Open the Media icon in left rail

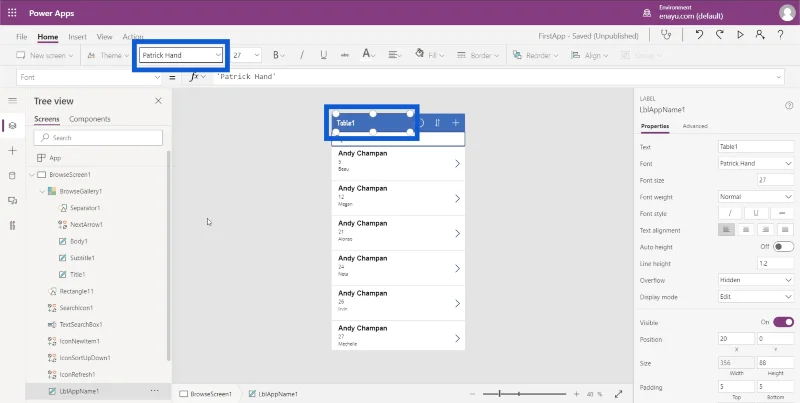pyautogui.click(x=12, y=200)
